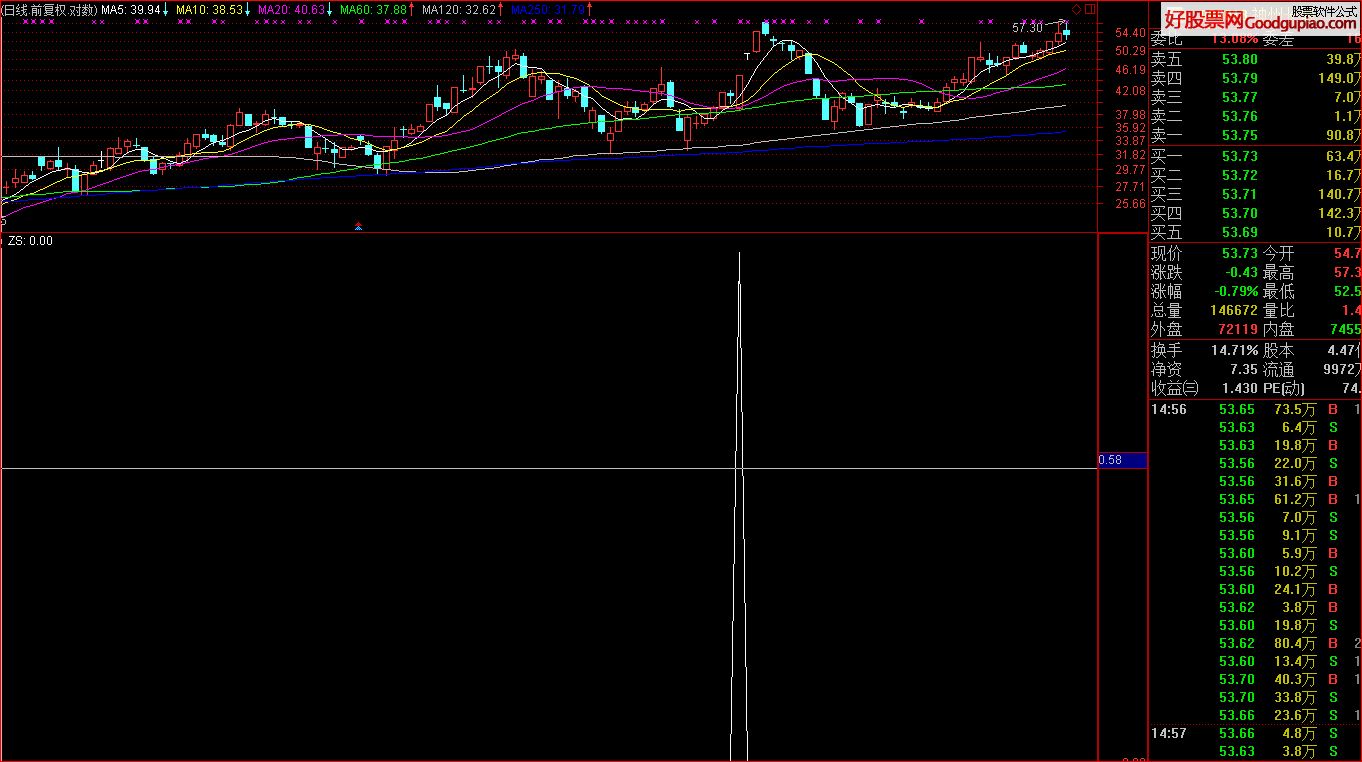Toggle the PE(动) dynamic ratio label
Viewport: 1362px width, 762px height.
point(1284,388)
